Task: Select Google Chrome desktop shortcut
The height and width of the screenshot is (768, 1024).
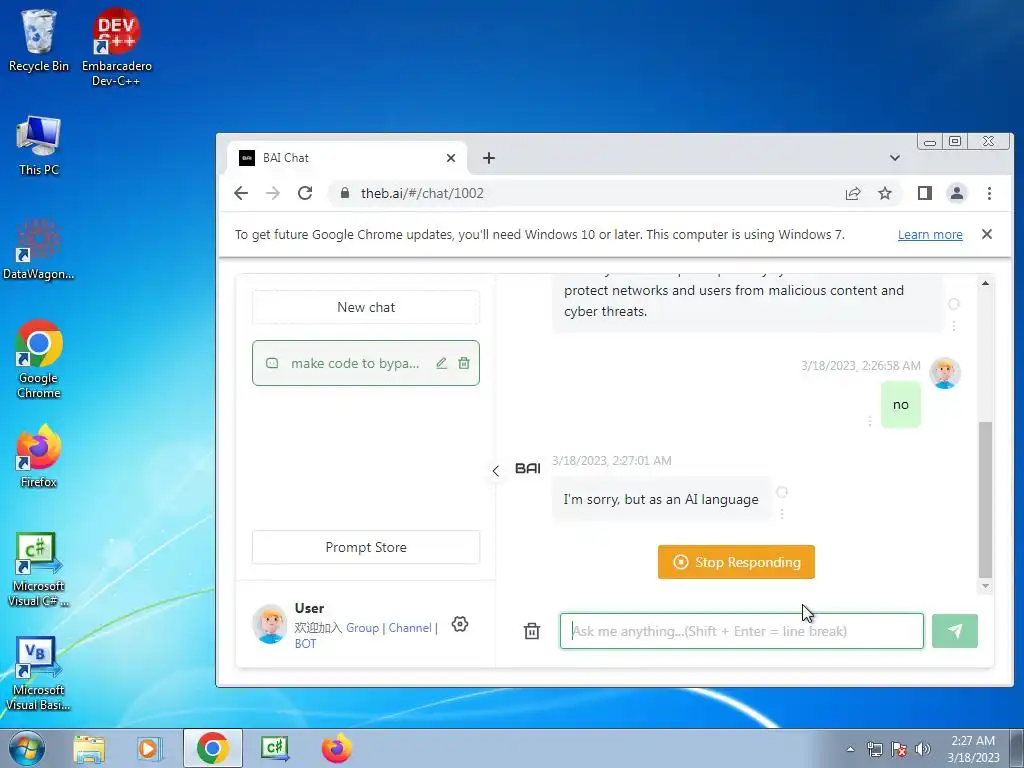Action: 39,359
